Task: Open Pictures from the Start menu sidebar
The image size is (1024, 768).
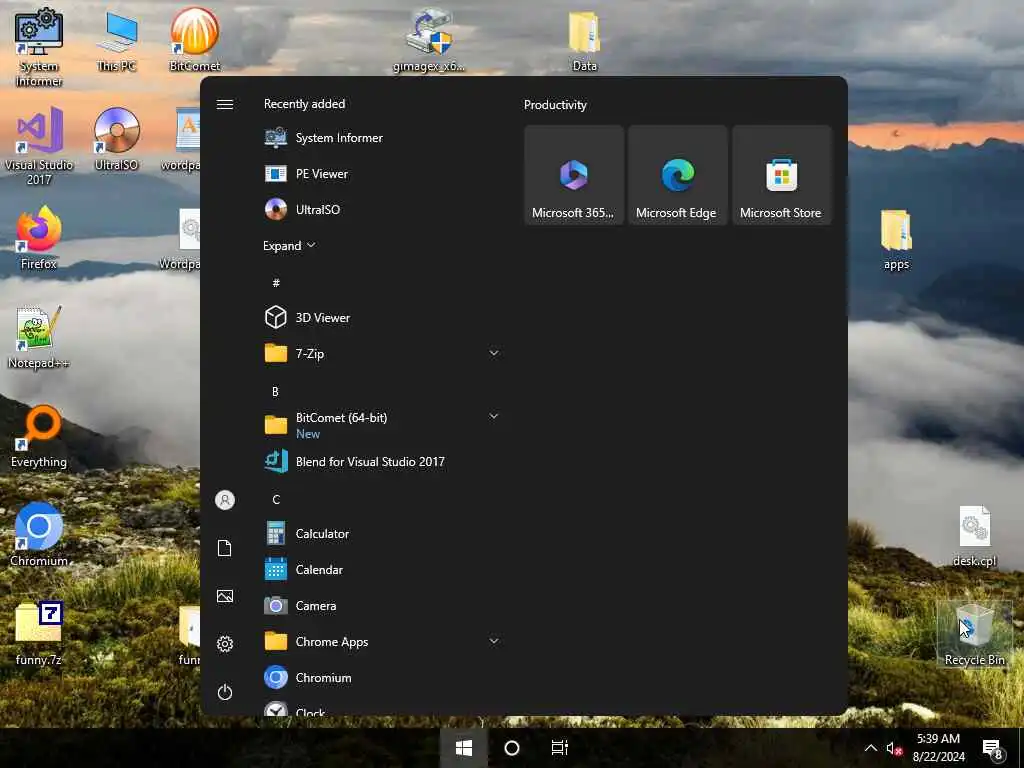Action: [225, 596]
